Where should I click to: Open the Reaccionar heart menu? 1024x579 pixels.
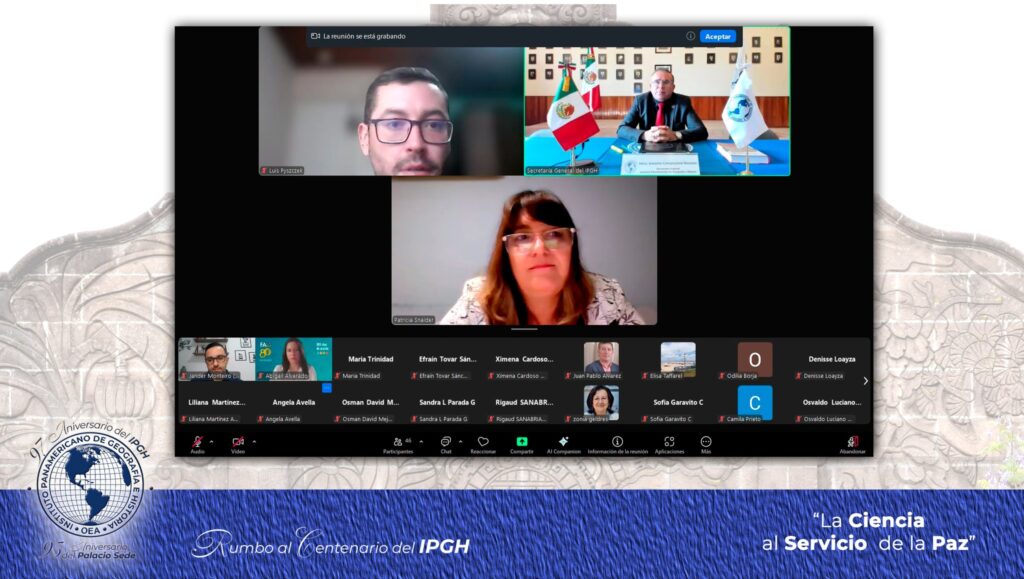coord(483,443)
